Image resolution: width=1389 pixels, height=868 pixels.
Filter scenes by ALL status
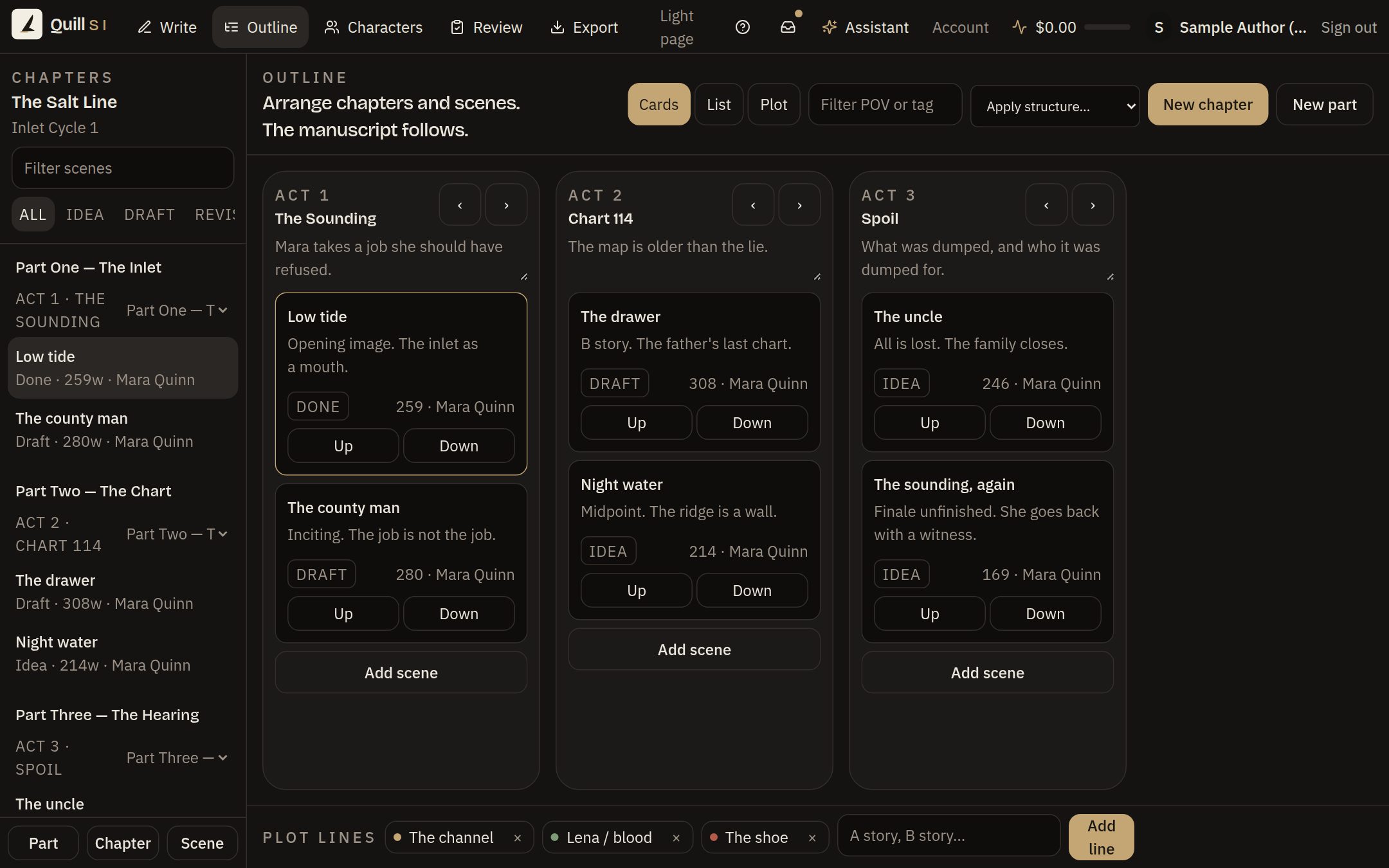[33, 214]
